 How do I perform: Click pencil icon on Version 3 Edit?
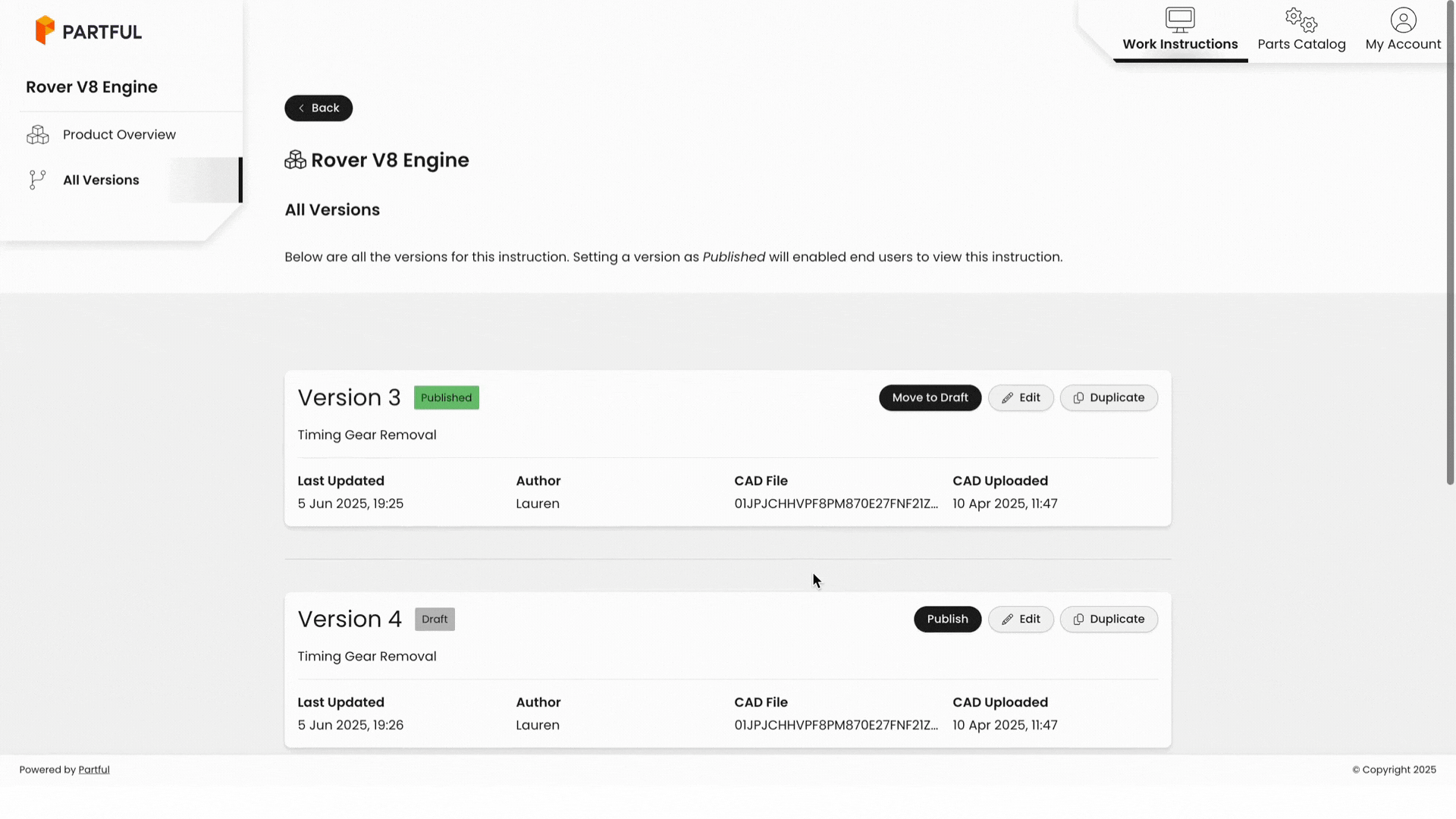coord(1007,398)
